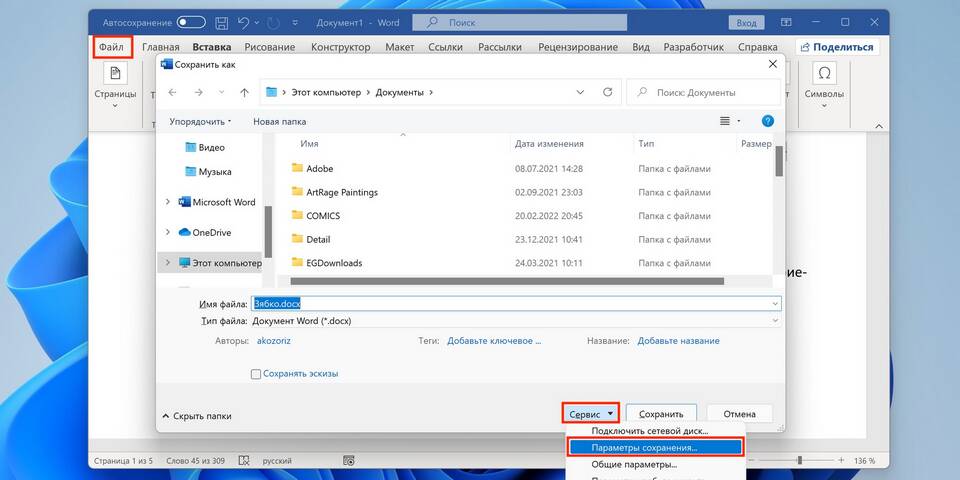Sort files by Имя column header
The height and width of the screenshot is (480, 960).
309,144
